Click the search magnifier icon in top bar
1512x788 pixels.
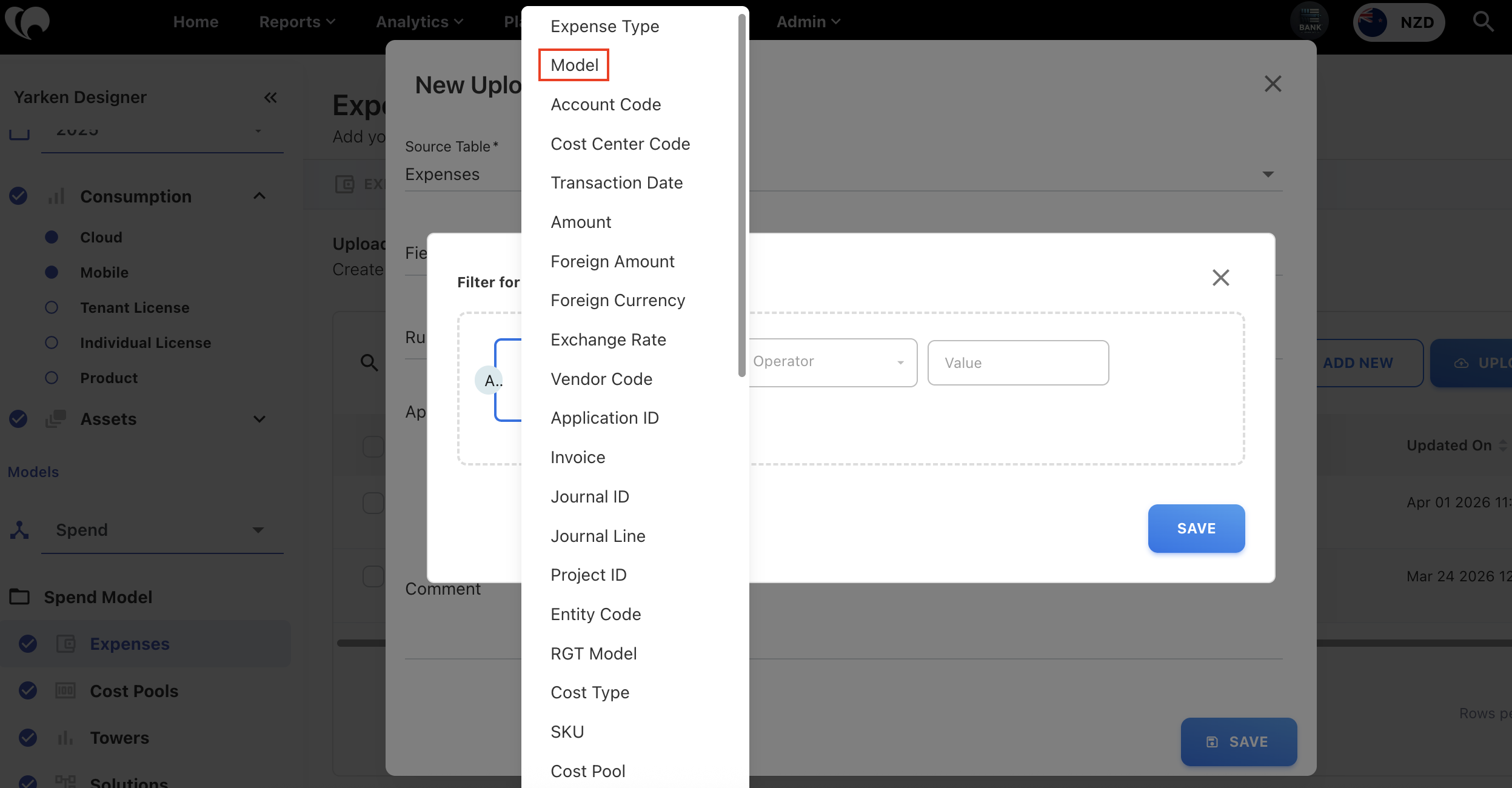coord(1483,22)
